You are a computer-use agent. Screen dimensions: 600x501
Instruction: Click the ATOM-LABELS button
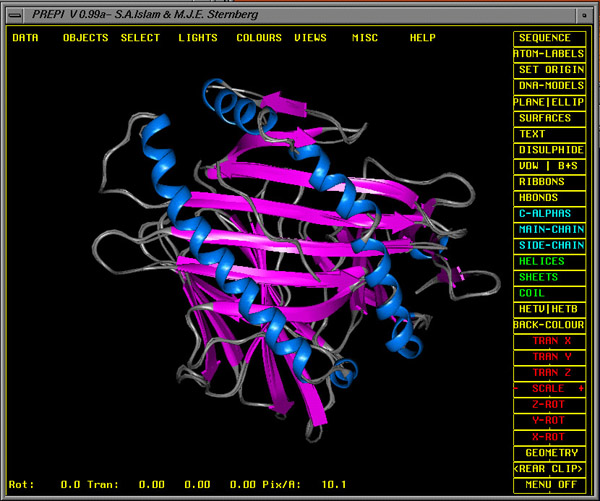pyautogui.click(x=552, y=54)
